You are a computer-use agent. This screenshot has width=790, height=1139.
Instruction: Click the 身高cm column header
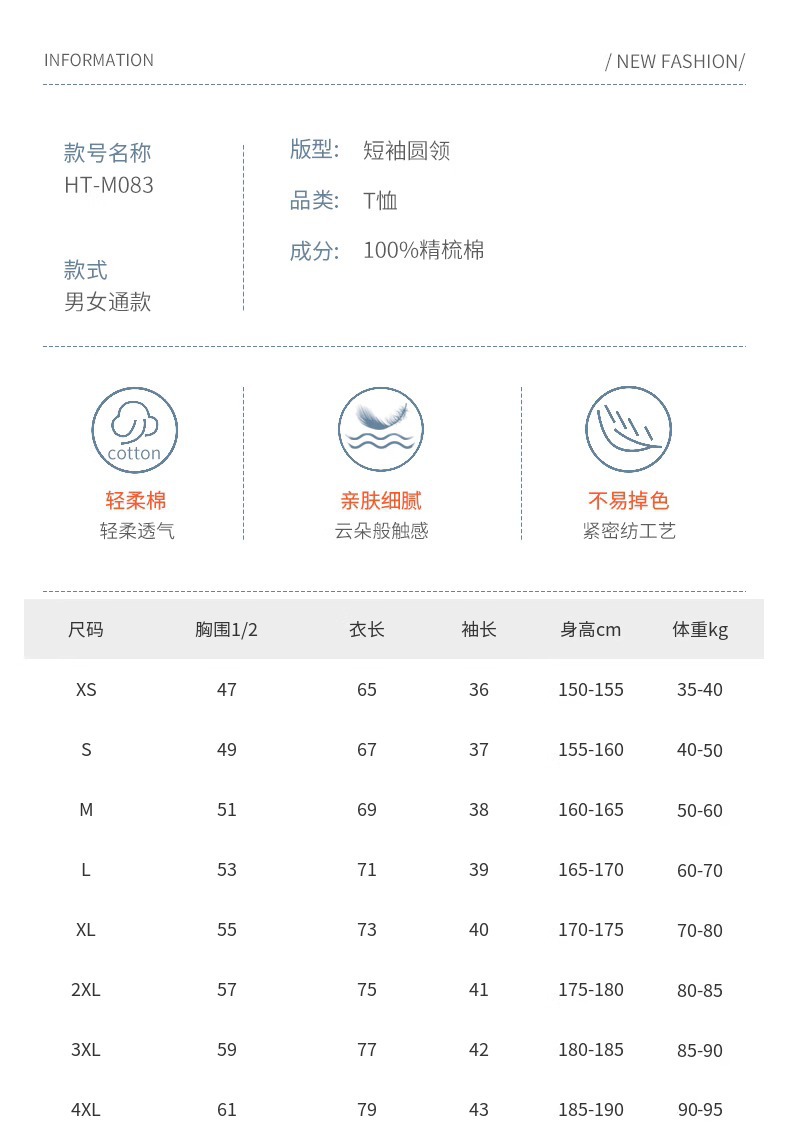click(591, 629)
